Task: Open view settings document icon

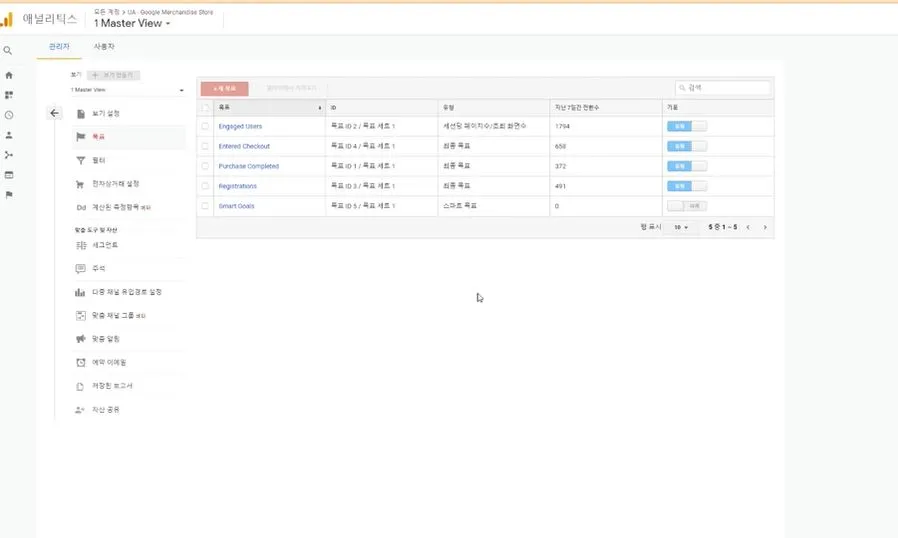Action: pyautogui.click(x=81, y=114)
